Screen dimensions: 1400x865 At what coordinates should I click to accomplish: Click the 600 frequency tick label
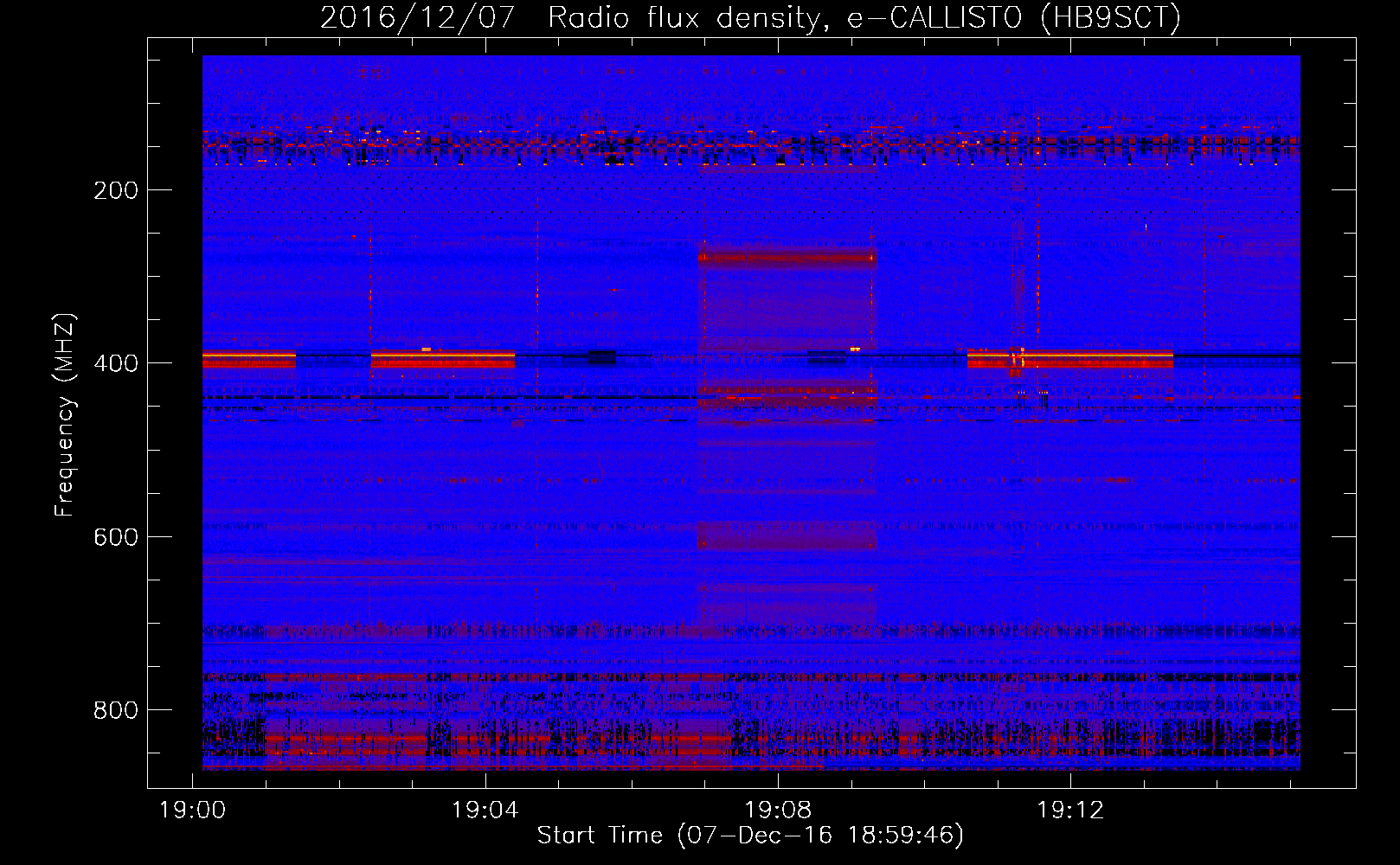(x=116, y=537)
